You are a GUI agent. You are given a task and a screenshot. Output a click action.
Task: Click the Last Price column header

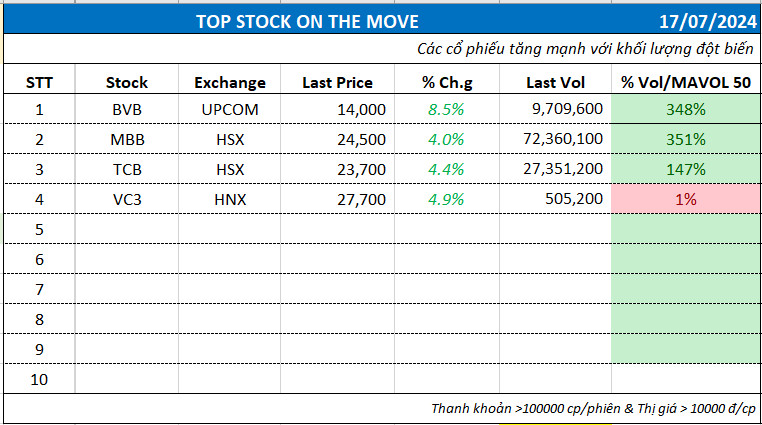tap(337, 82)
